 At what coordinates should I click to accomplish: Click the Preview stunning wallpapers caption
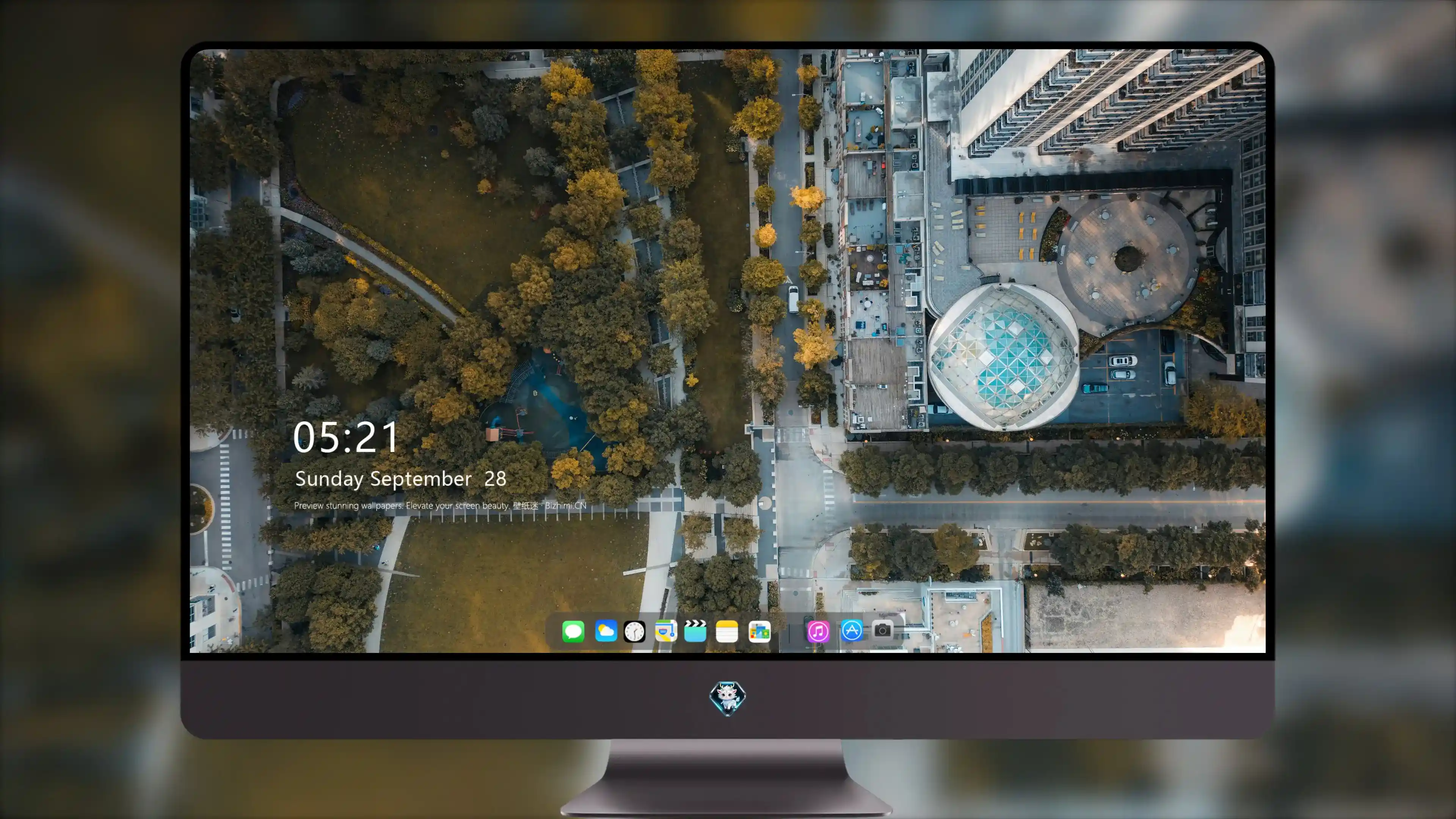[440, 505]
